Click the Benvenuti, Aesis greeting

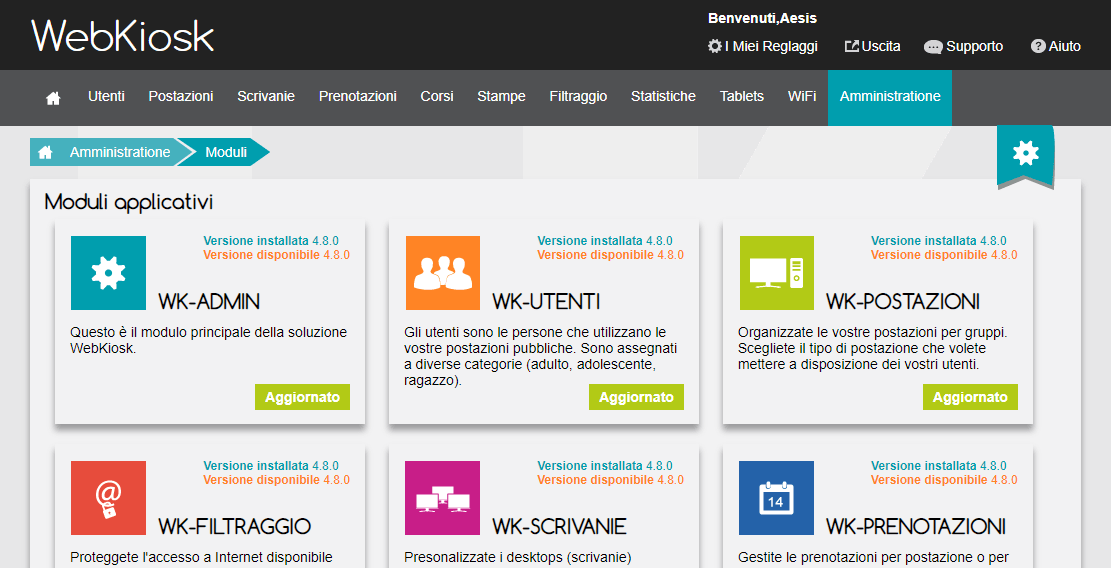[762, 18]
